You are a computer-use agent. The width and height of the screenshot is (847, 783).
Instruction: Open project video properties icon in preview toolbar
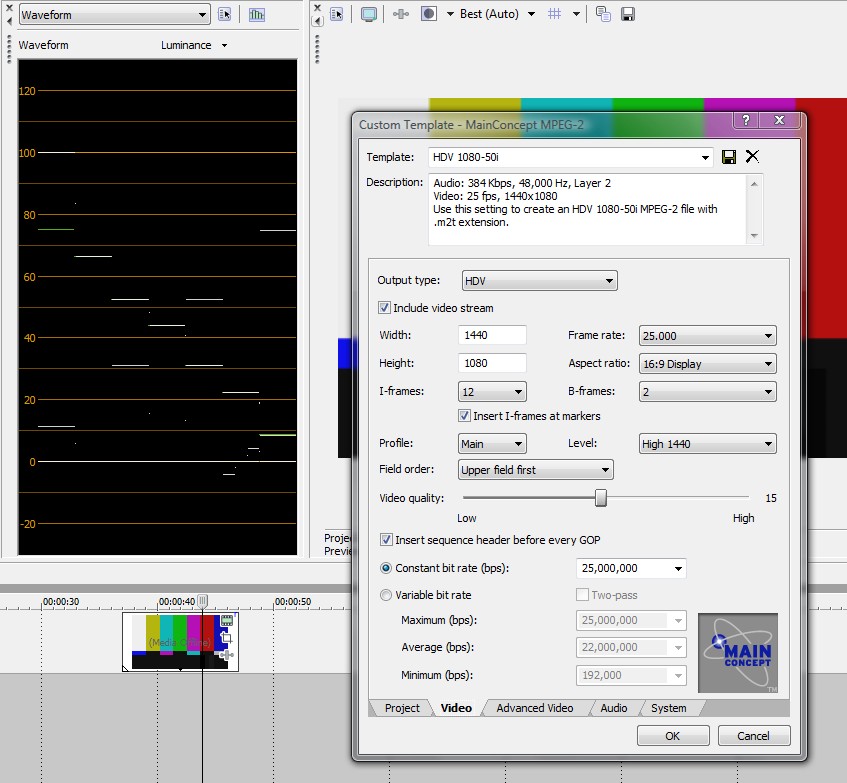[337, 14]
